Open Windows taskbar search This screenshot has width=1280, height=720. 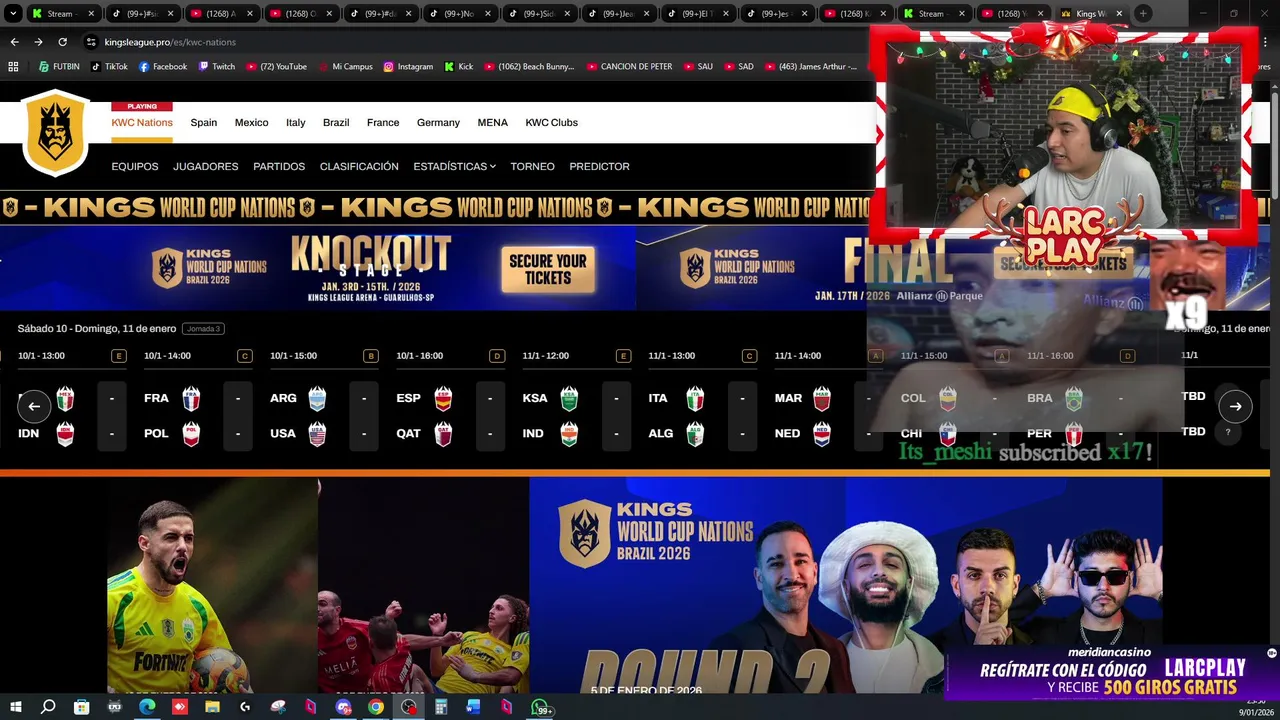point(48,707)
